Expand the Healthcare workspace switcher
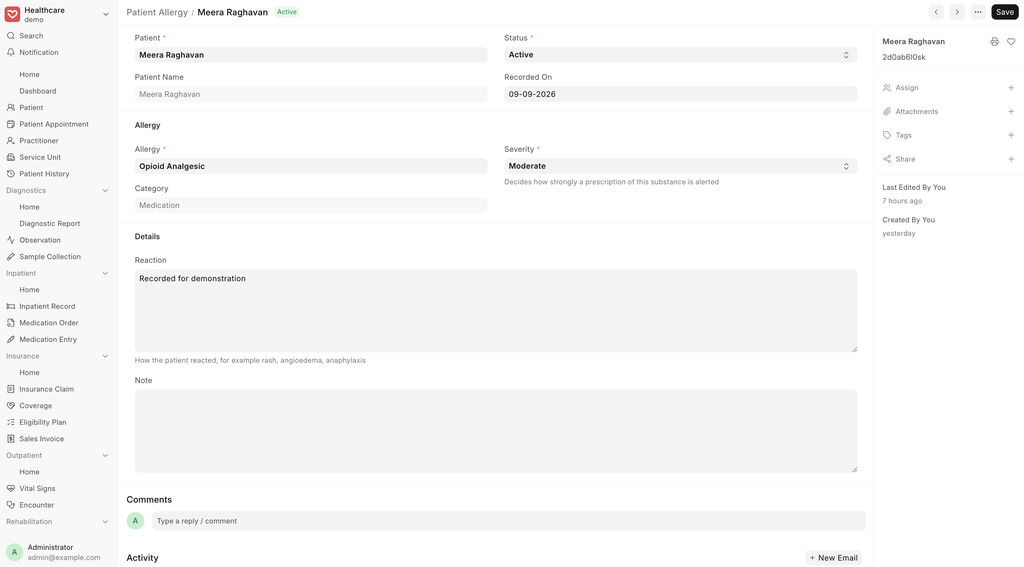 tap(105, 14)
